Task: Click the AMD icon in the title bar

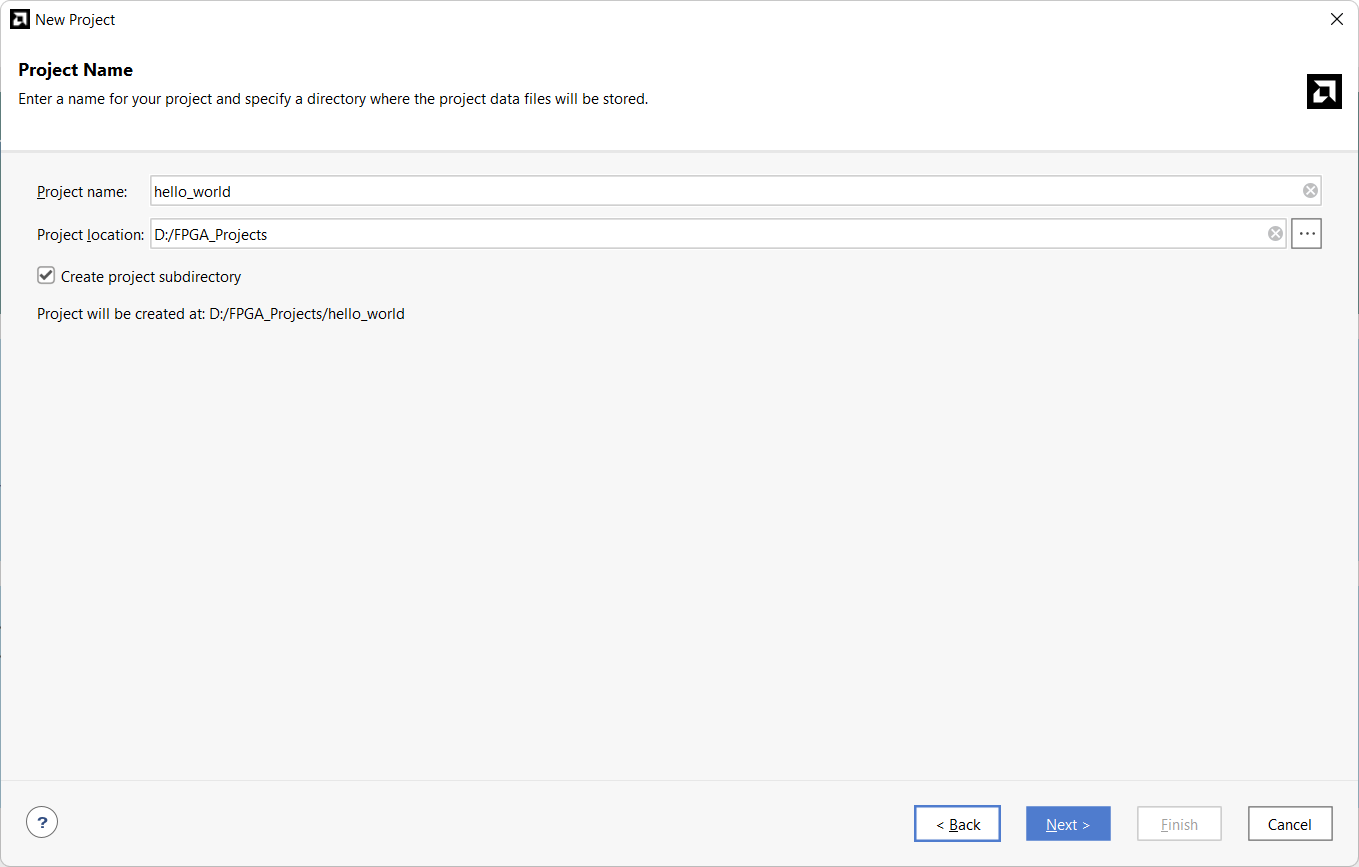Action: coord(19,19)
